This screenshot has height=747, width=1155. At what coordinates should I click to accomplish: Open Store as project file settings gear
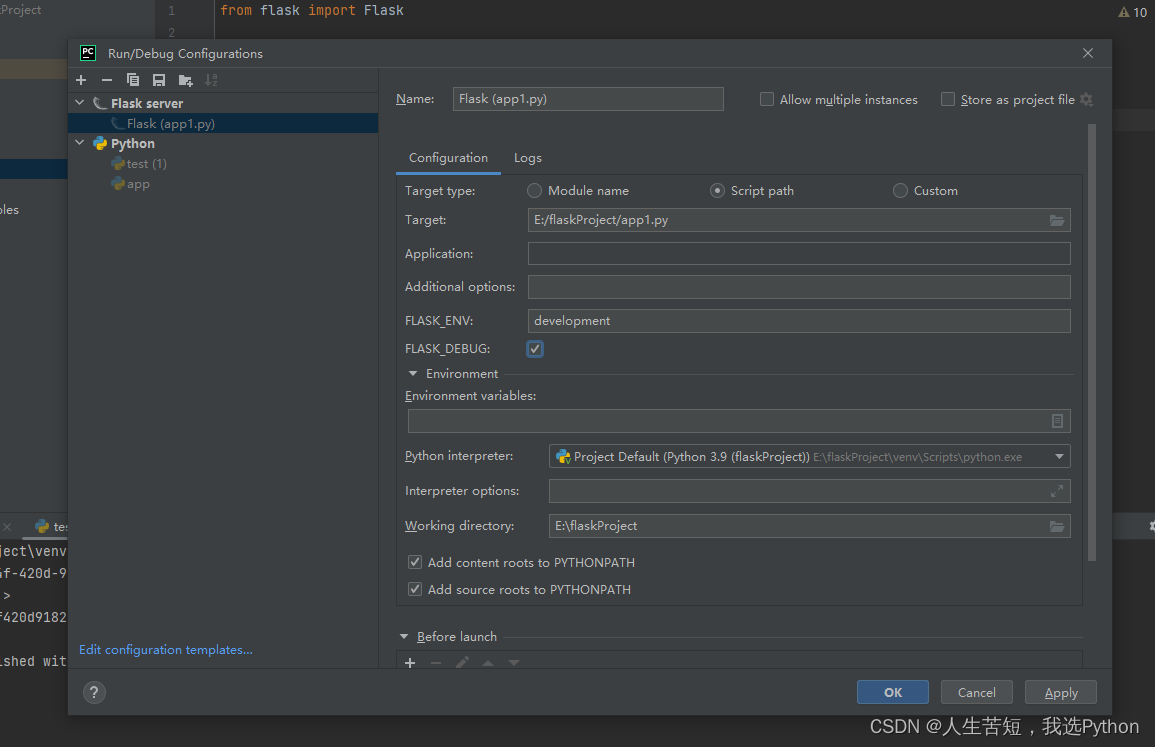[1086, 99]
